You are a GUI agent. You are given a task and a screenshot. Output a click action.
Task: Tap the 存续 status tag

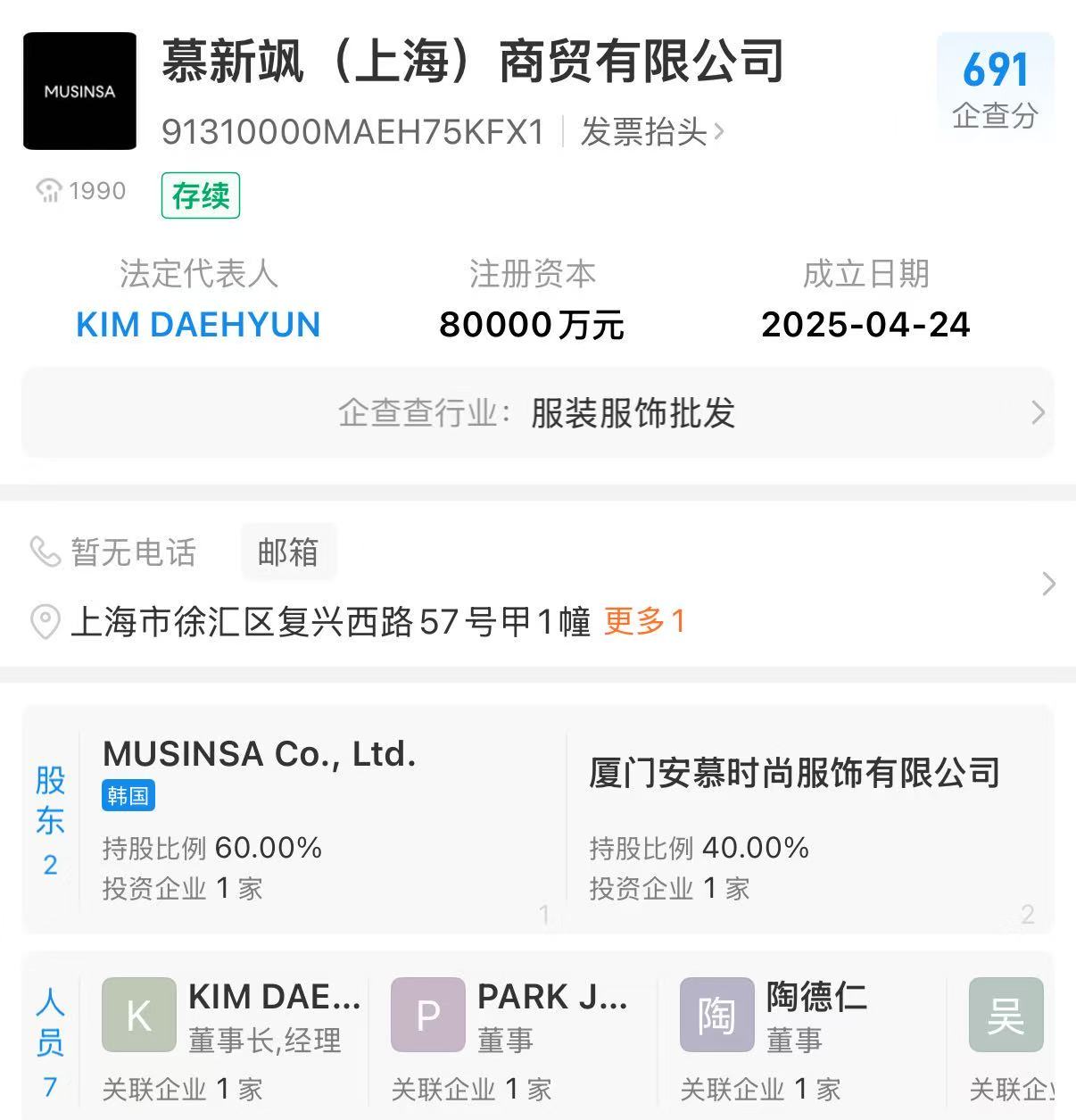point(201,195)
